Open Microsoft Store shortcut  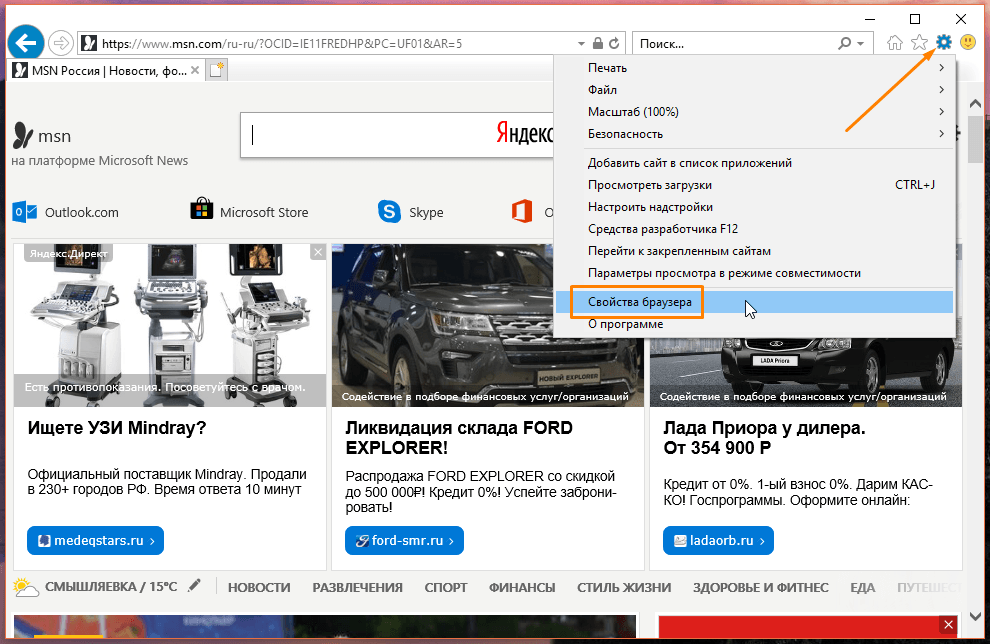249,211
